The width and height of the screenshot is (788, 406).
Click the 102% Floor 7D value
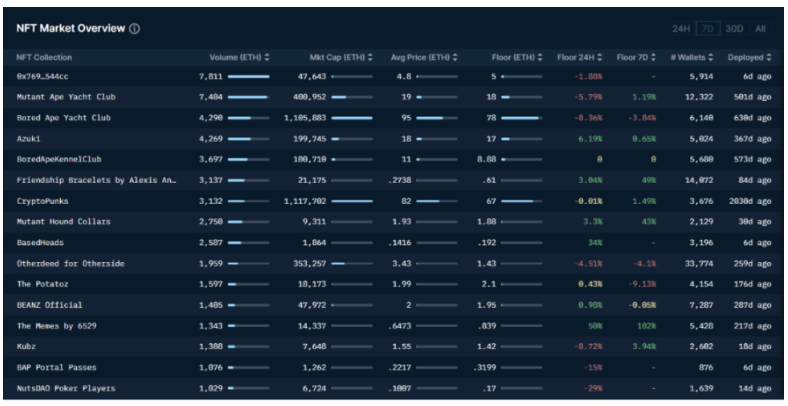[646, 326]
